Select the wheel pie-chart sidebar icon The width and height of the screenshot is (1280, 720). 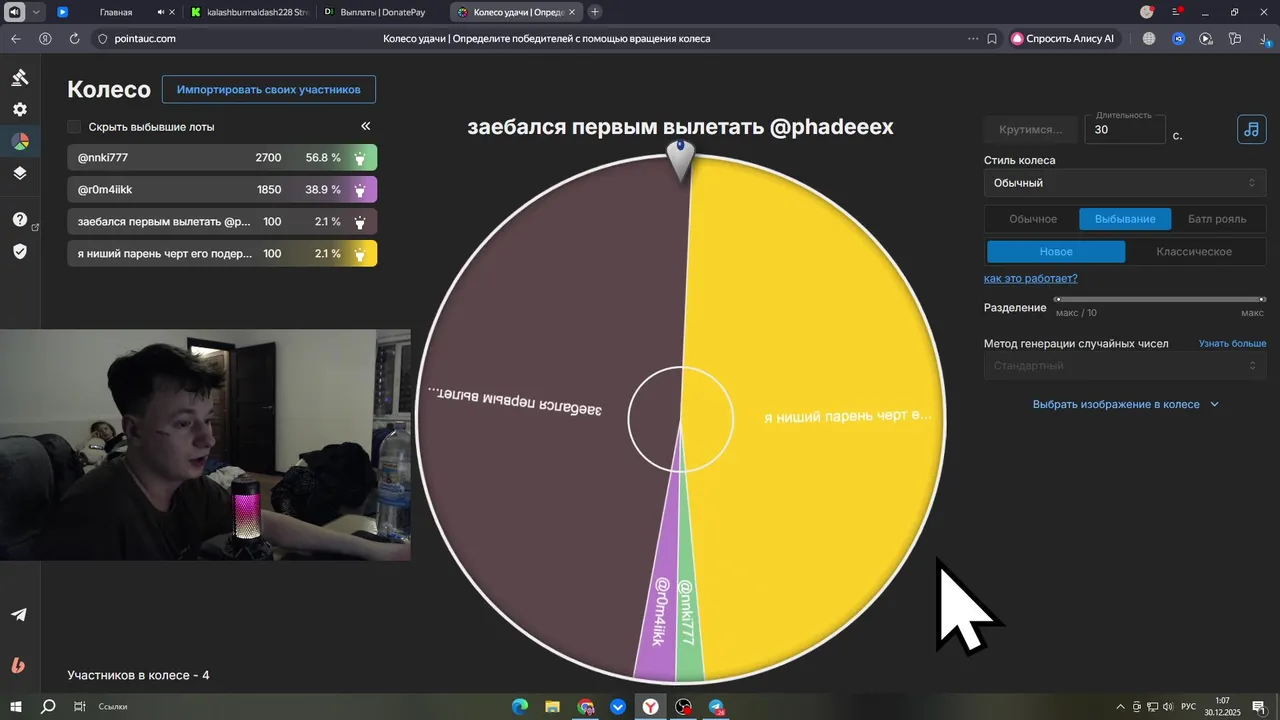pos(19,141)
